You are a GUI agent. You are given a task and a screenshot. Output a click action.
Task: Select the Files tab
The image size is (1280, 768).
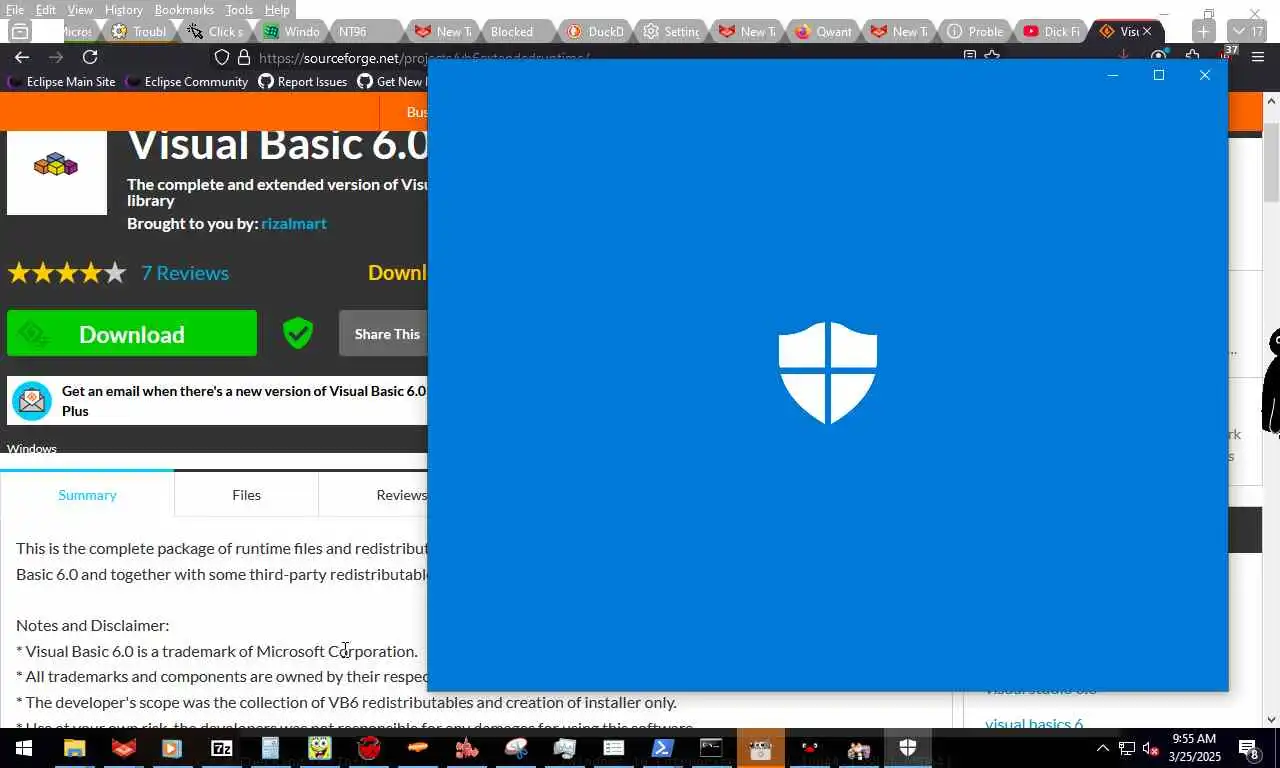[x=246, y=495]
